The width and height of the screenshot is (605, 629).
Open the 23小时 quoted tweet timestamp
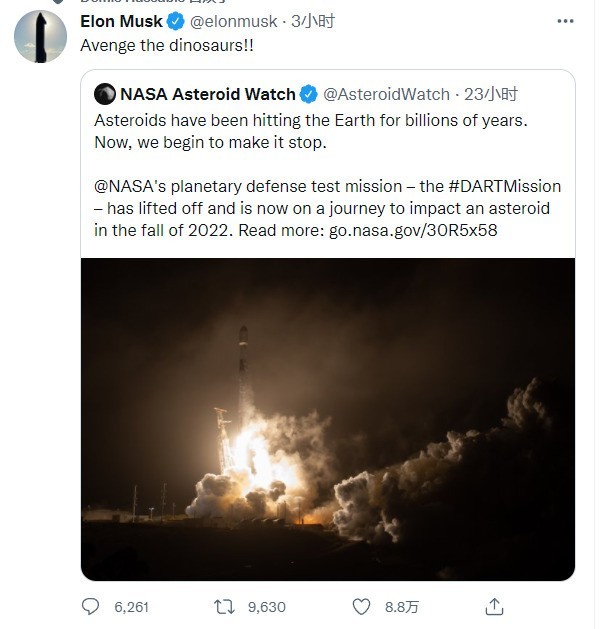(x=491, y=94)
